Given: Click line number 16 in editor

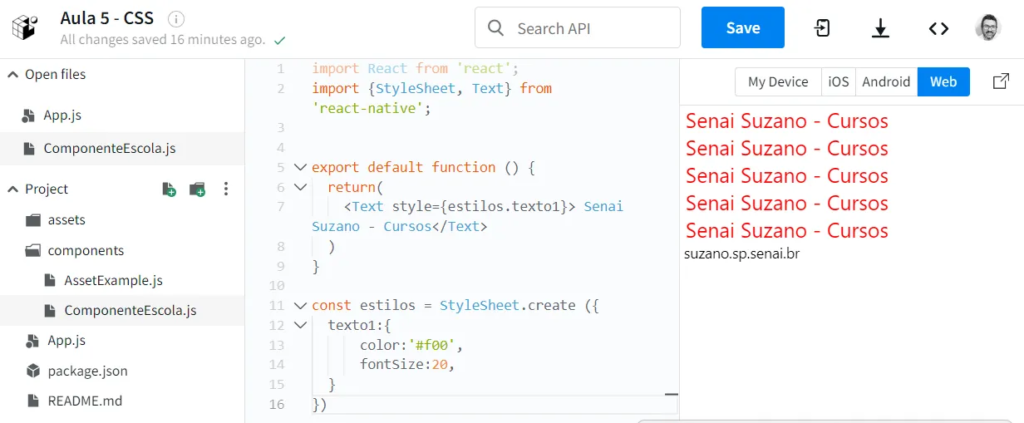Looking at the screenshot, I should (x=277, y=405).
